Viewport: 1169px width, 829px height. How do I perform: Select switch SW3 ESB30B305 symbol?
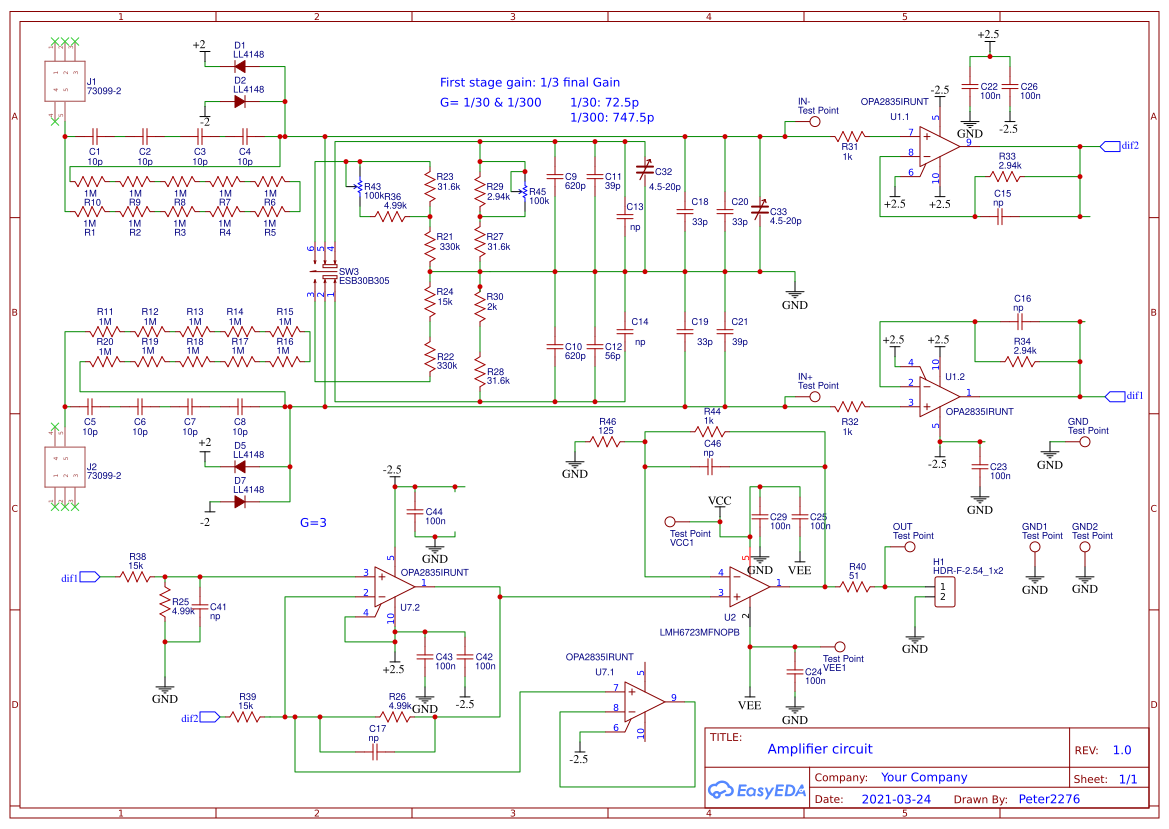328,270
